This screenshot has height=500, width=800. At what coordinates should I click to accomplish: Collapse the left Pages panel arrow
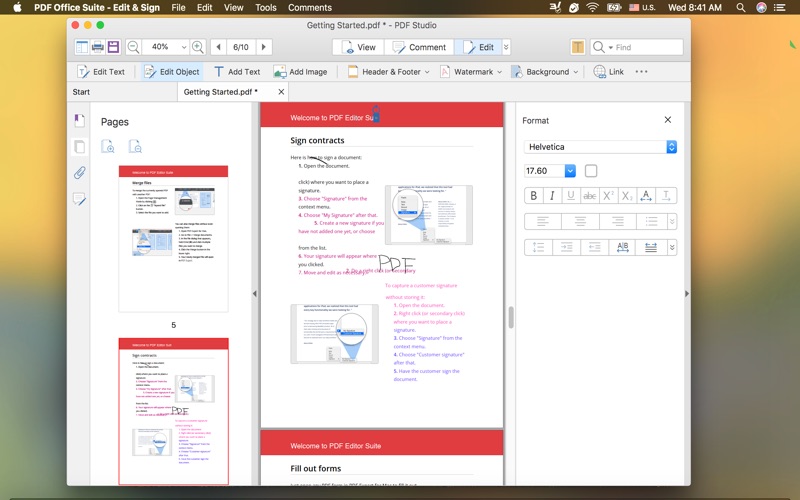pyautogui.click(x=255, y=293)
